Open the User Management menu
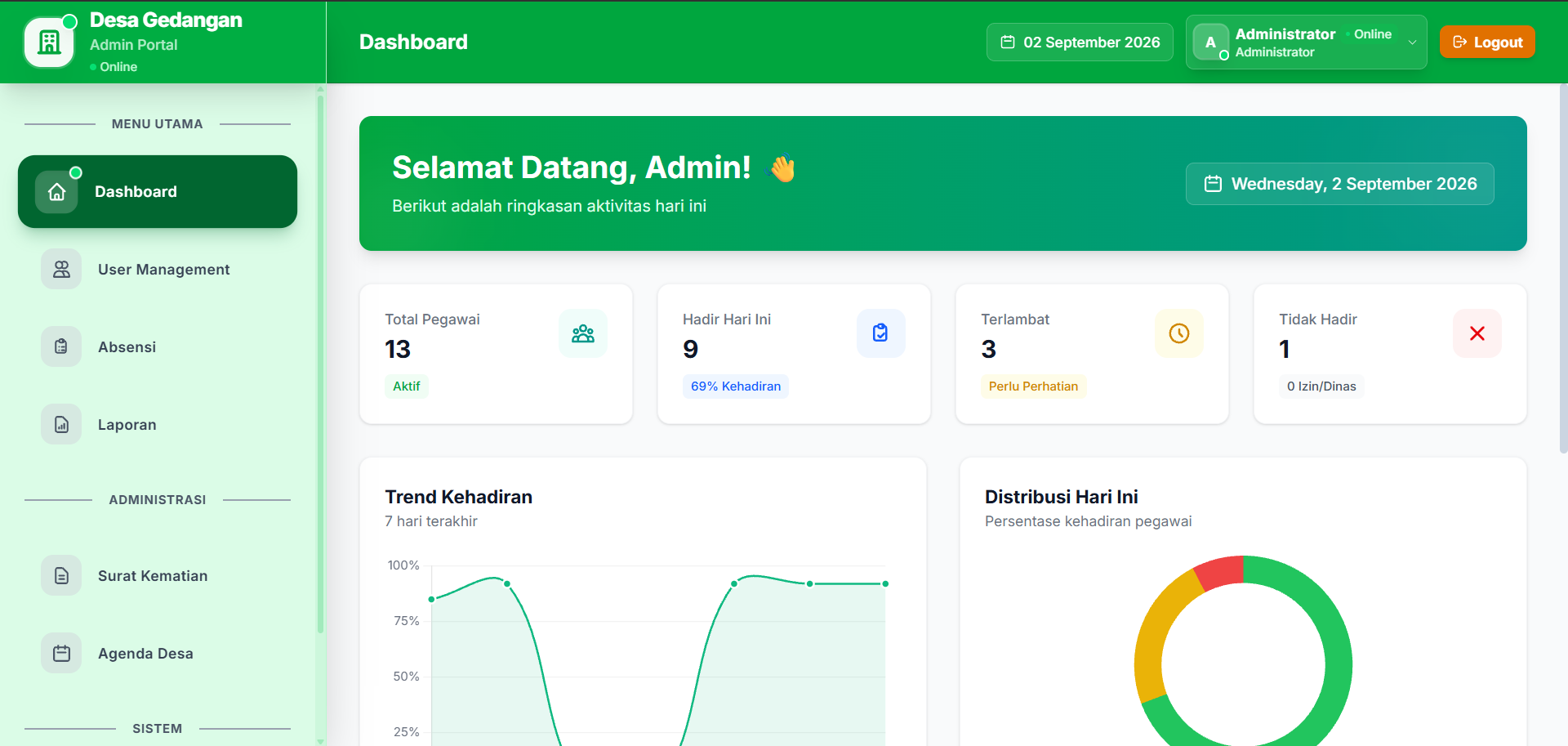 (158, 270)
